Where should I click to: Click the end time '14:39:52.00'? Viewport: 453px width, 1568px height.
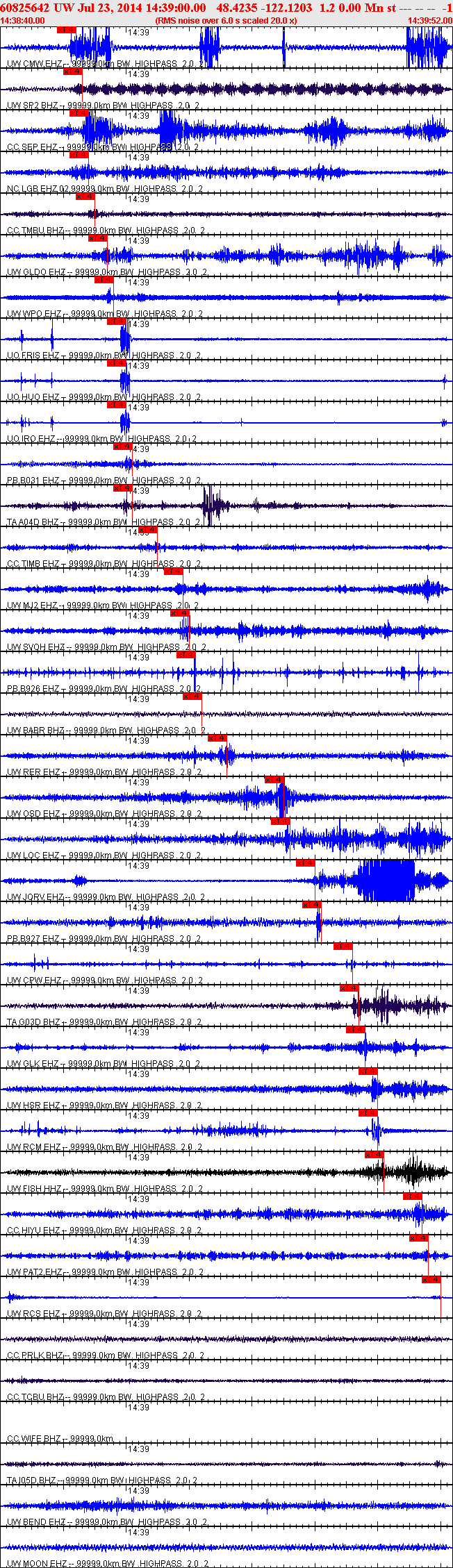[x=429, y=21]
